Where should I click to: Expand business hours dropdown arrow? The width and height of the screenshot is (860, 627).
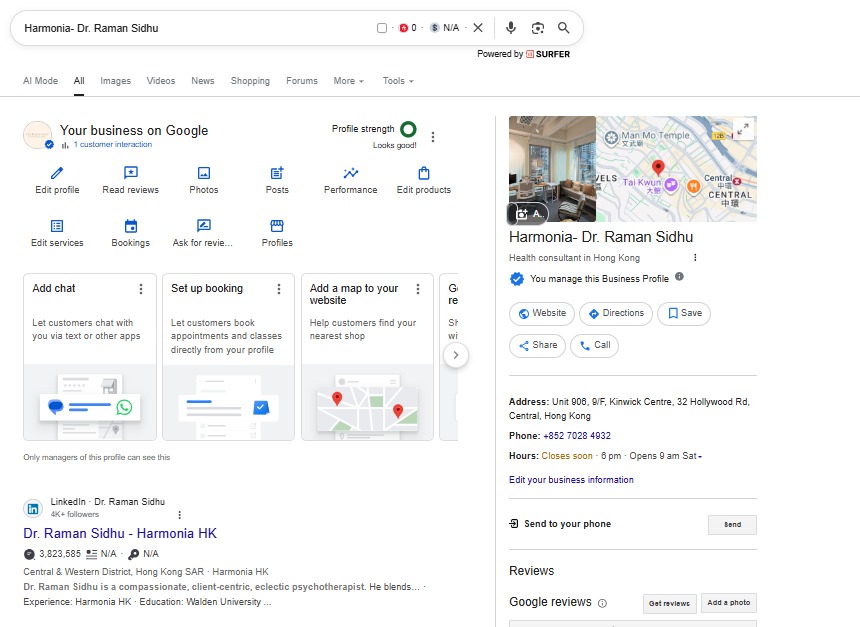700,456
